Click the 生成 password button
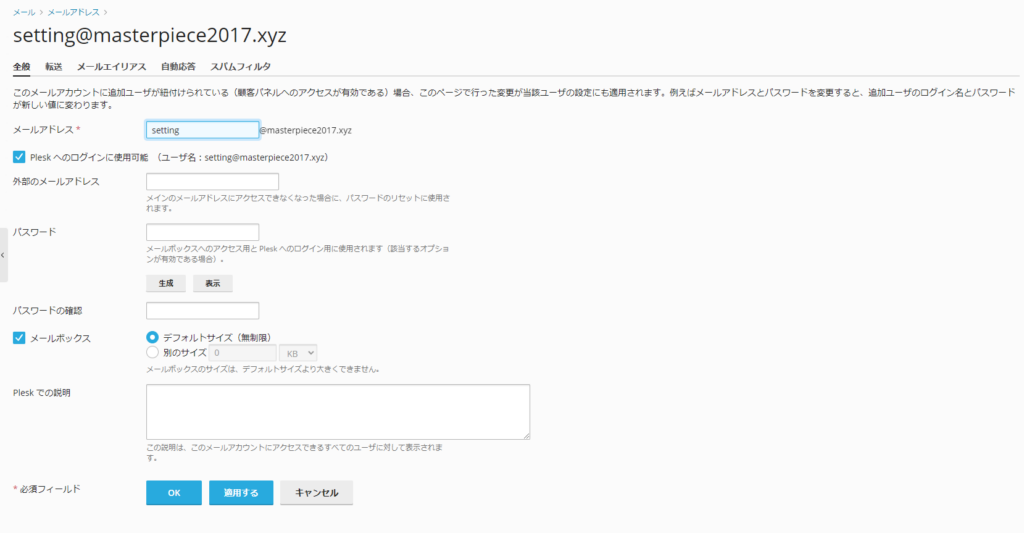Image resolution: width=1024 pixels, height=533 pixels. (166, 283)
